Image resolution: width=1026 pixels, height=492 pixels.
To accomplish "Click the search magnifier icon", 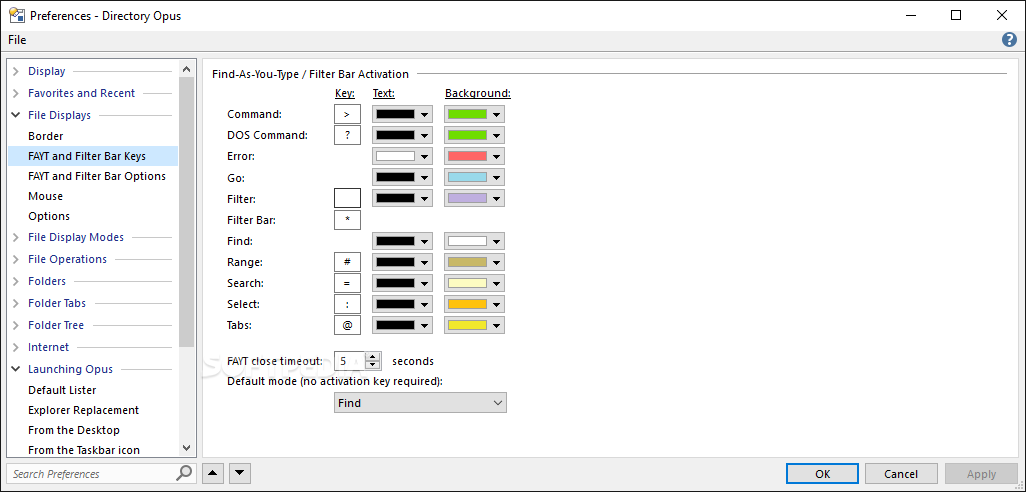I will (185, 473).
